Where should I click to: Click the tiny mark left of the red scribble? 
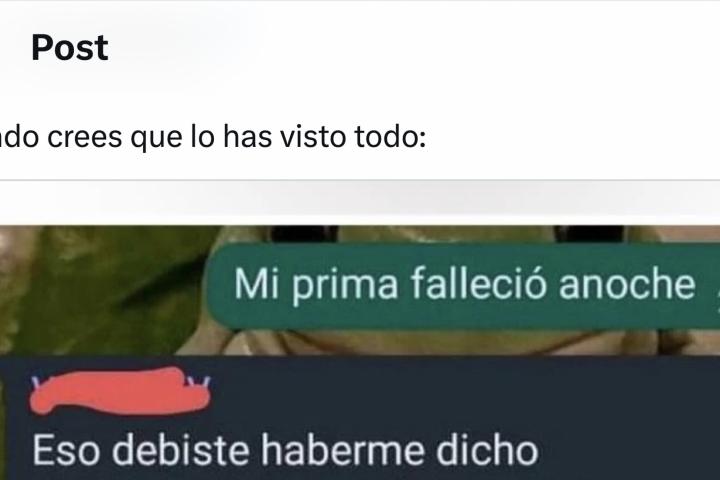pyautogui.click(x=35, y=382)
